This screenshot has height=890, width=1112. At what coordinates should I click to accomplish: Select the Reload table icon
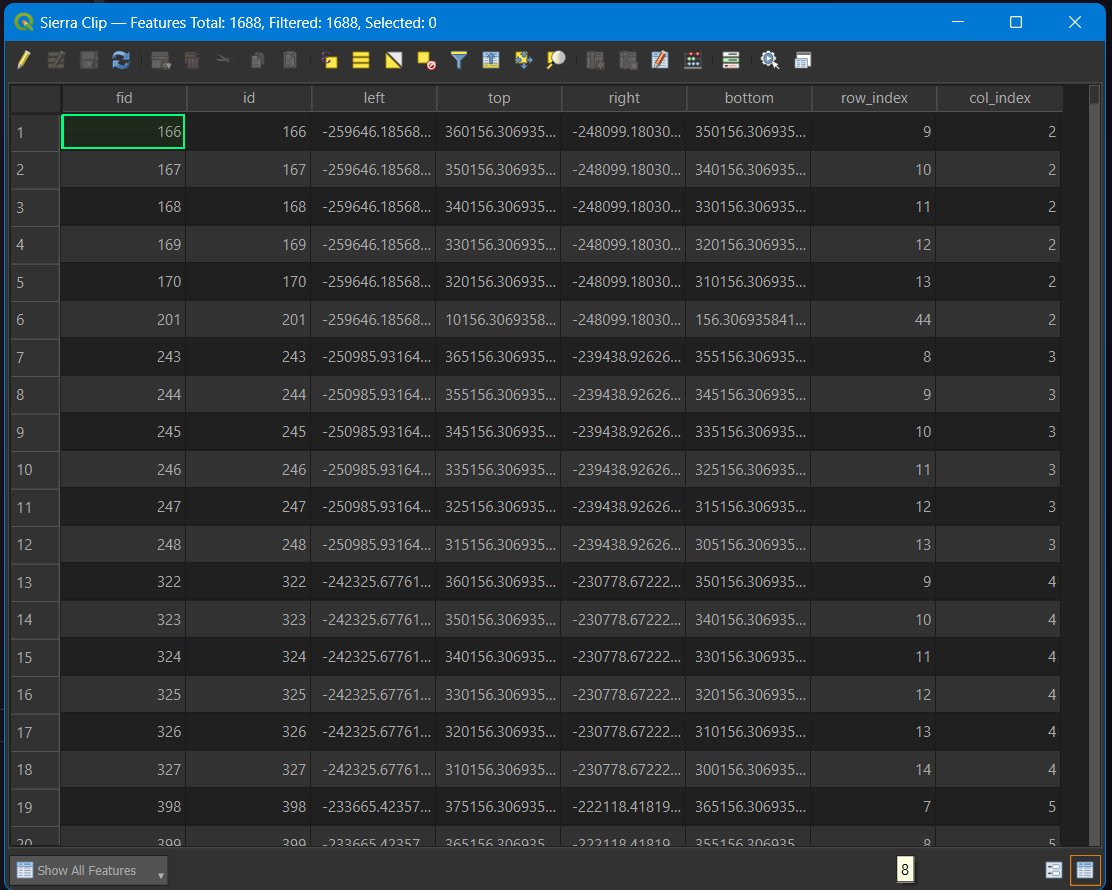pos(121,60)
